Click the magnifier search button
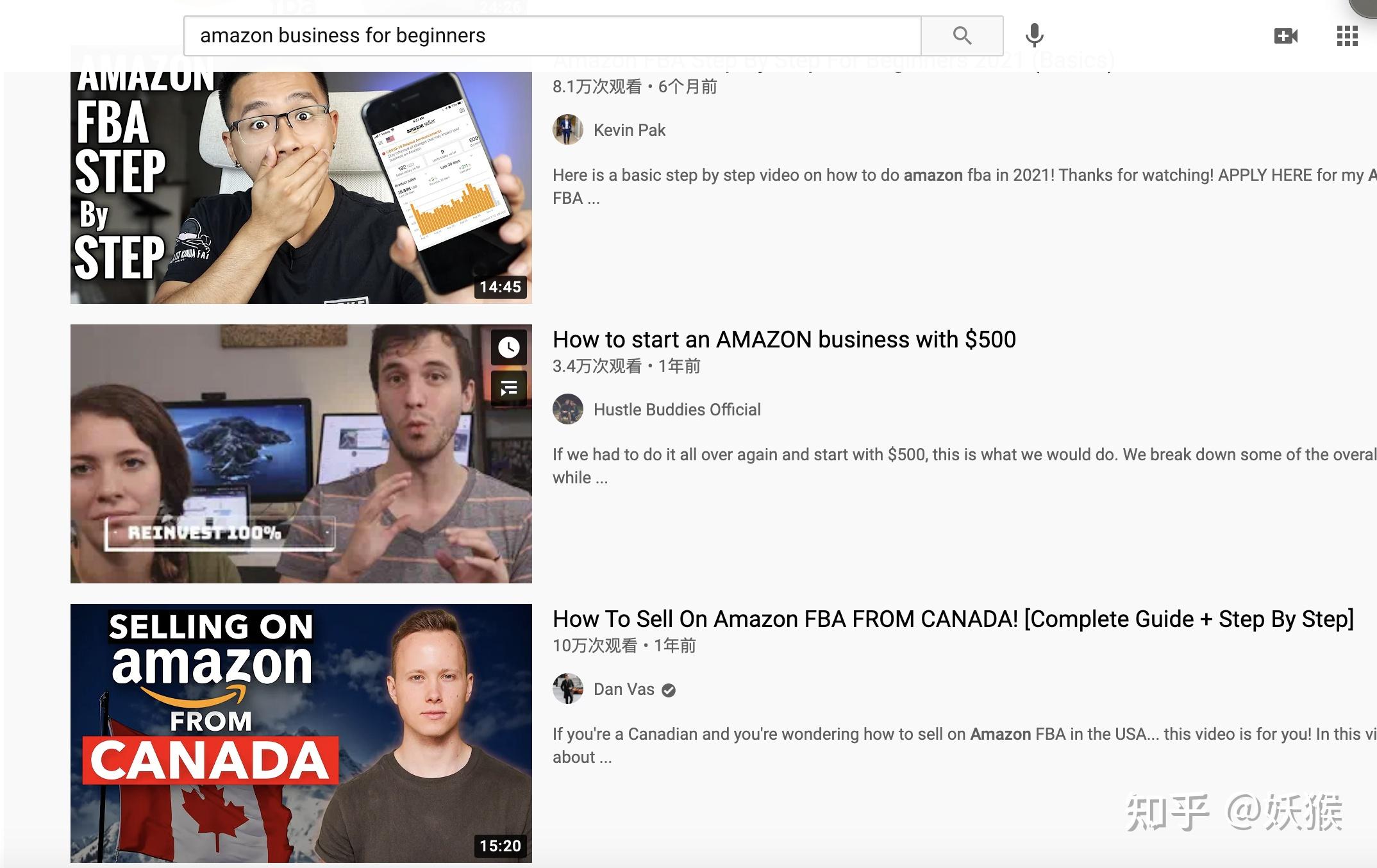Screen dimensions: 1377x868 pyautogui.click(x=962, y=36)
